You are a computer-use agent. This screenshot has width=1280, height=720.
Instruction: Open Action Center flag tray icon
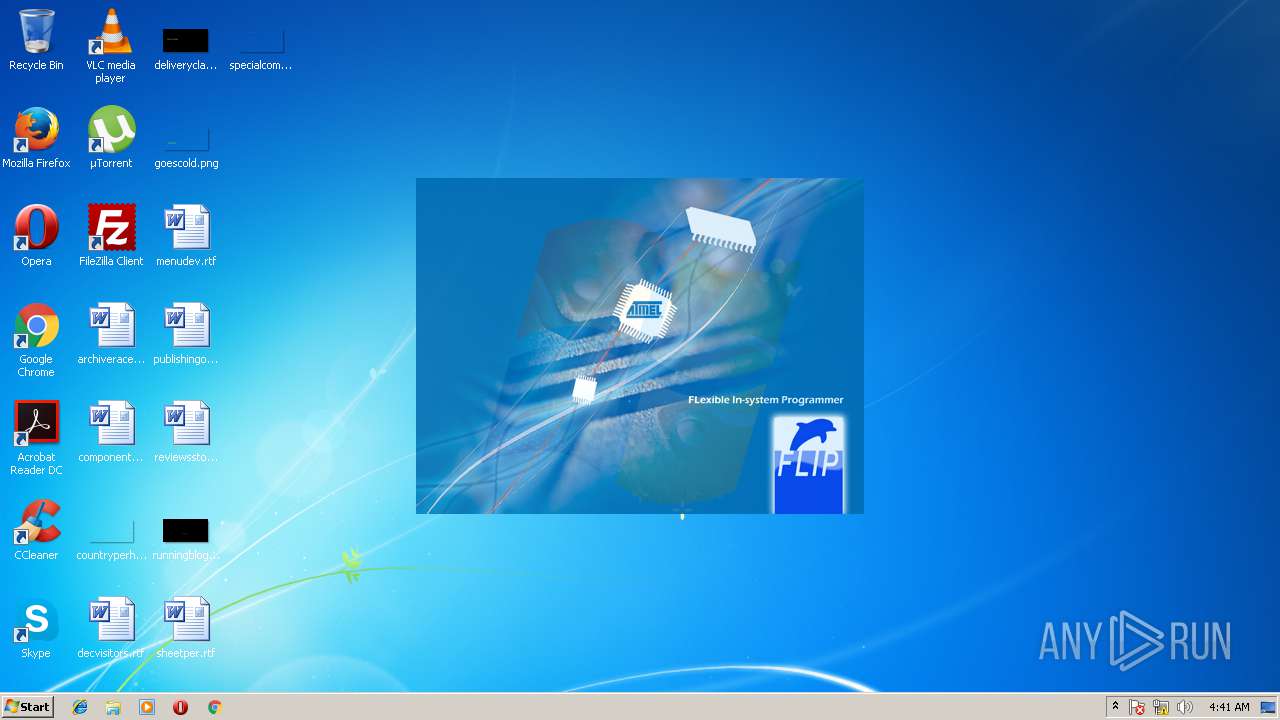pos(1137,707)
